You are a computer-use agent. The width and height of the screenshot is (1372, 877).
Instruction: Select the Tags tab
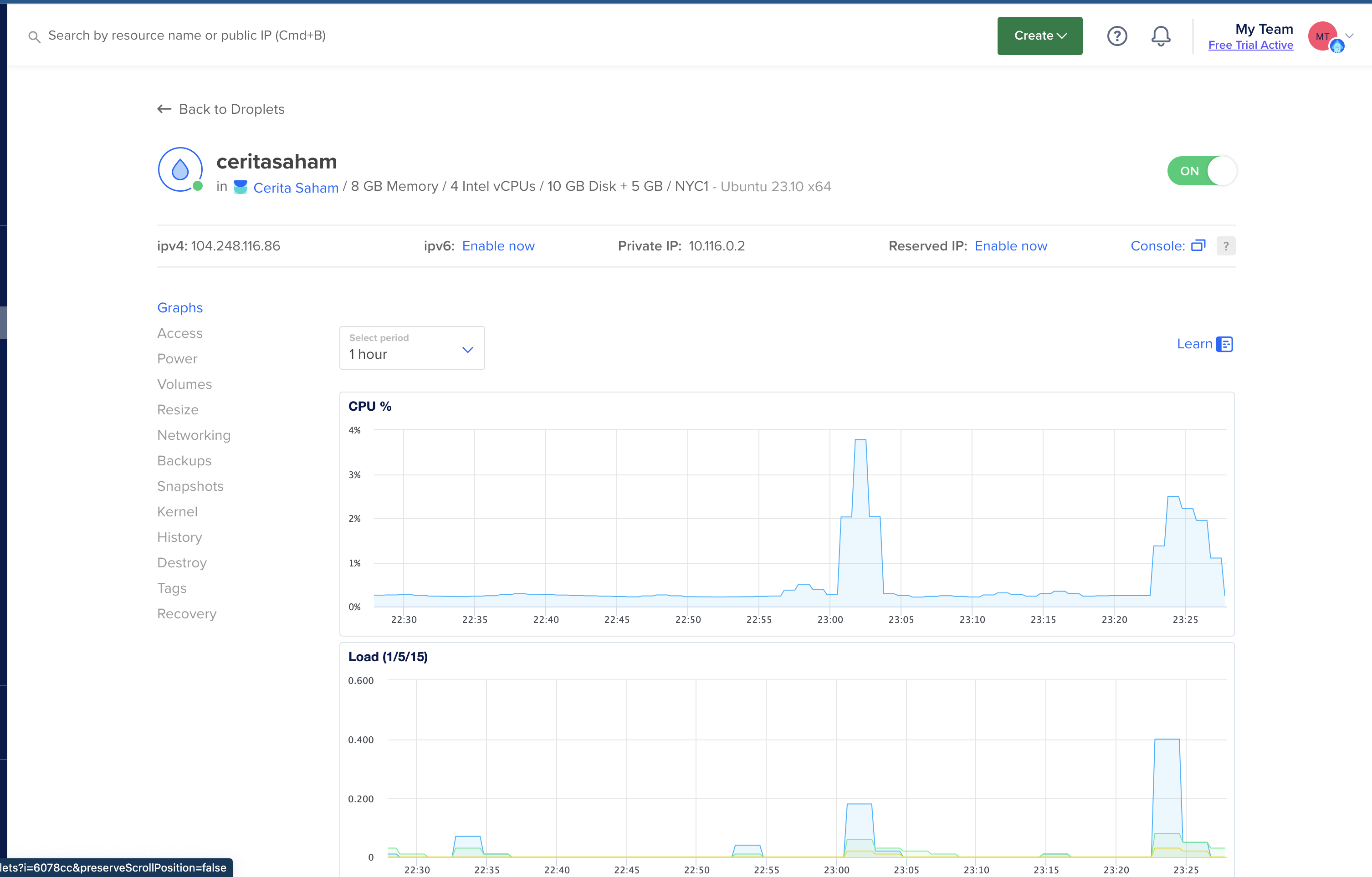coord(171,588)
